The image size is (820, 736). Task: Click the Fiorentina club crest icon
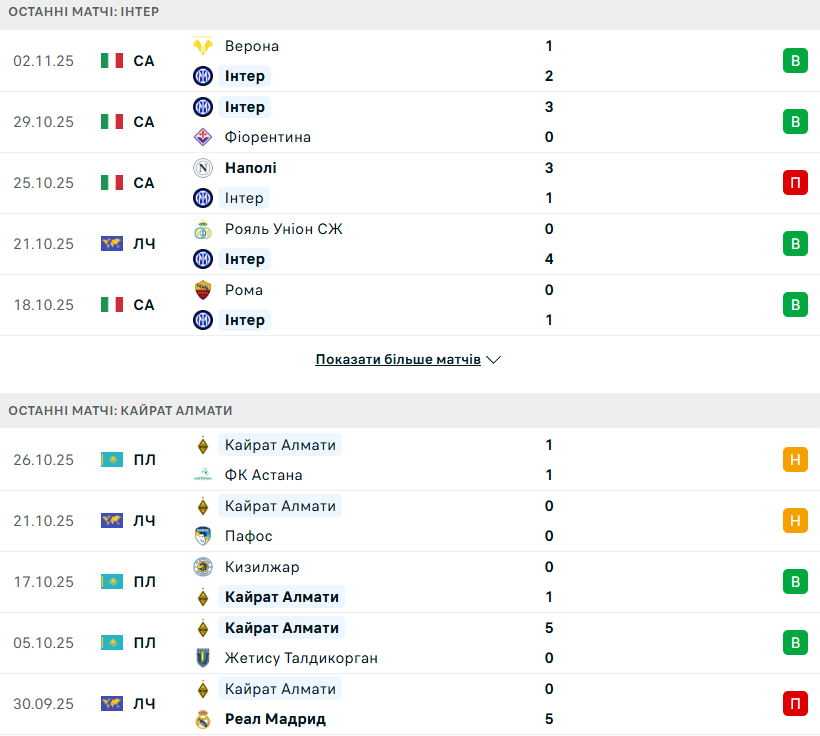203,137
